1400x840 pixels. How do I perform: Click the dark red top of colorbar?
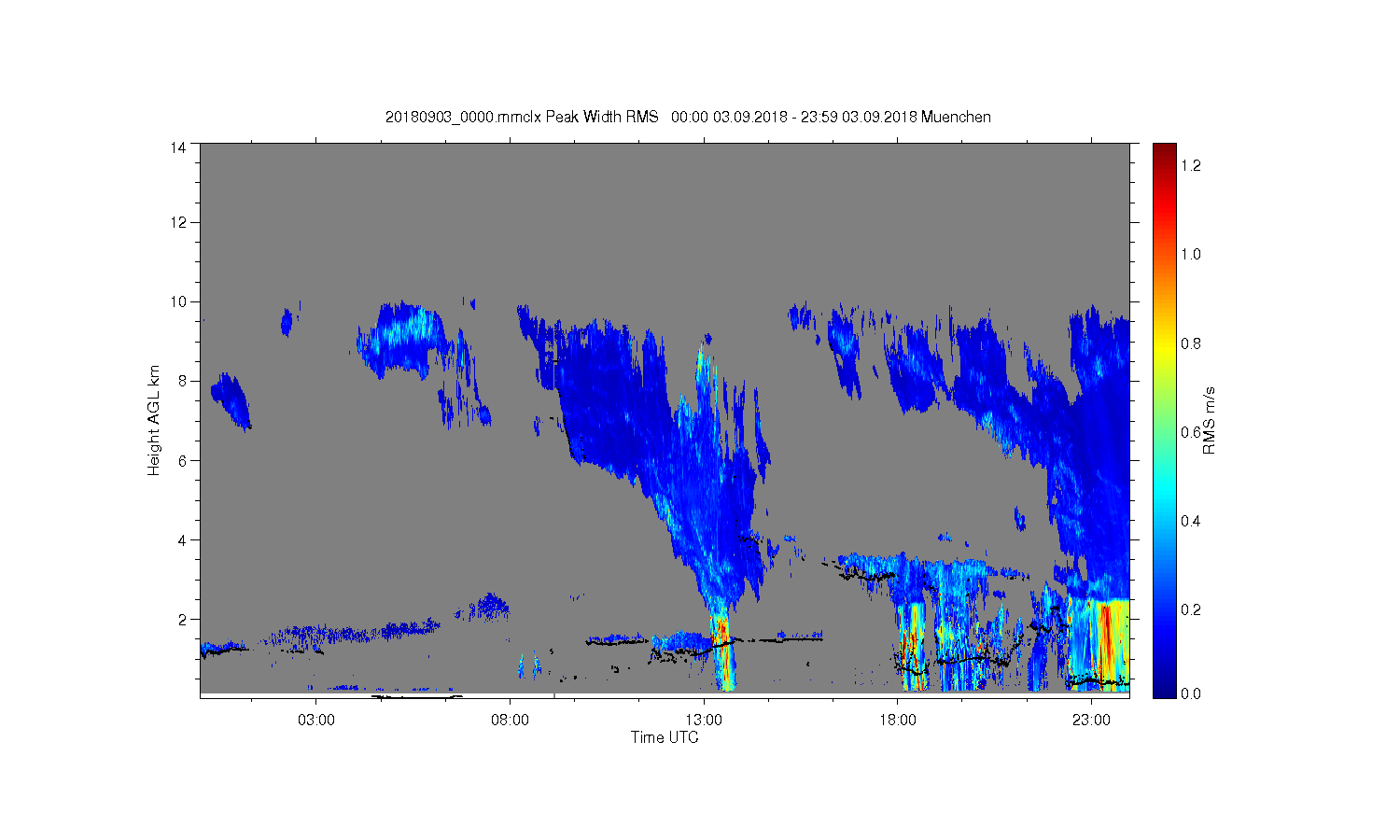[x=1164, y=152]
